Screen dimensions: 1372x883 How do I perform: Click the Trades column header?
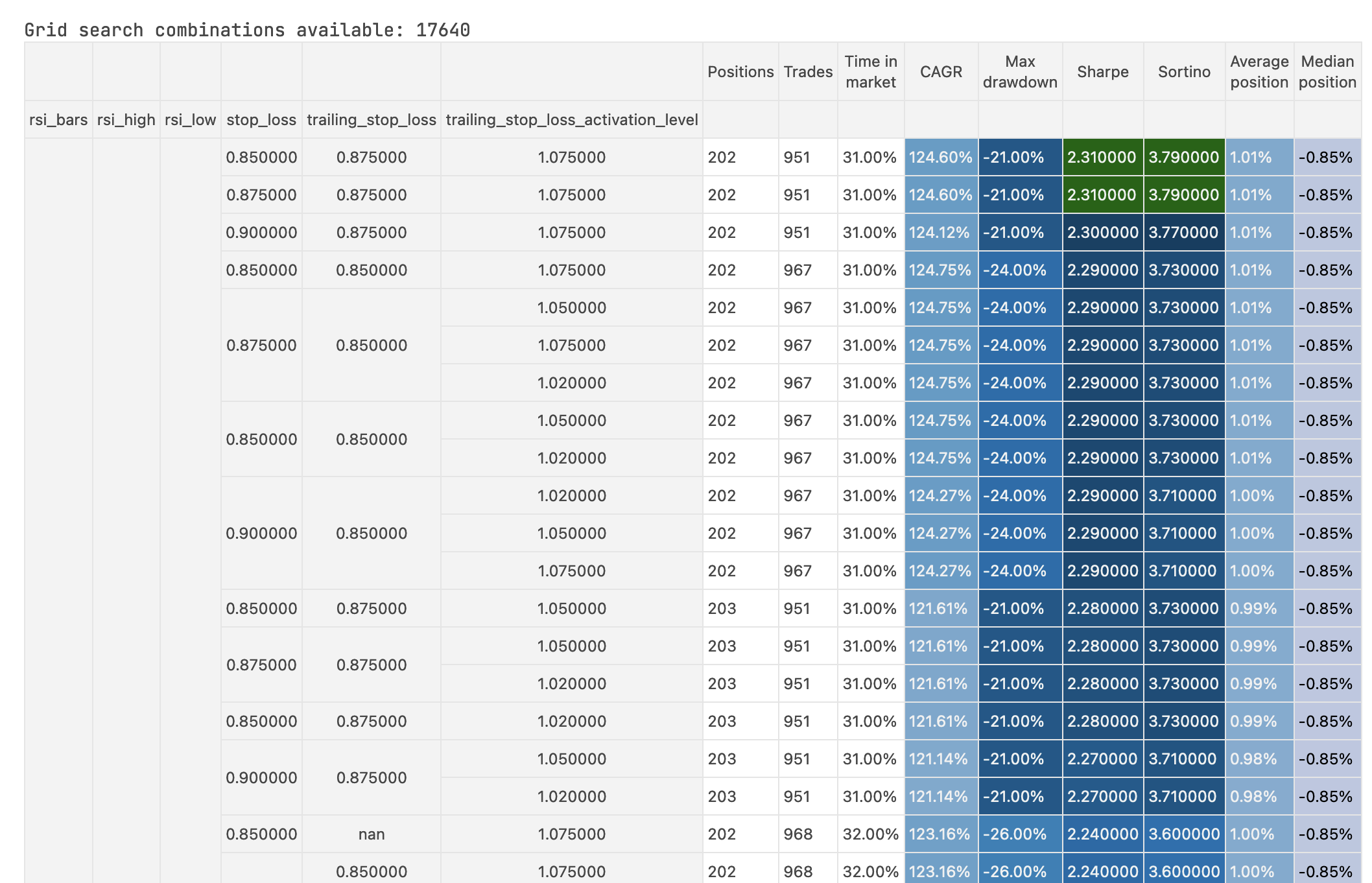pyautogui.click(x=808, y=72)
